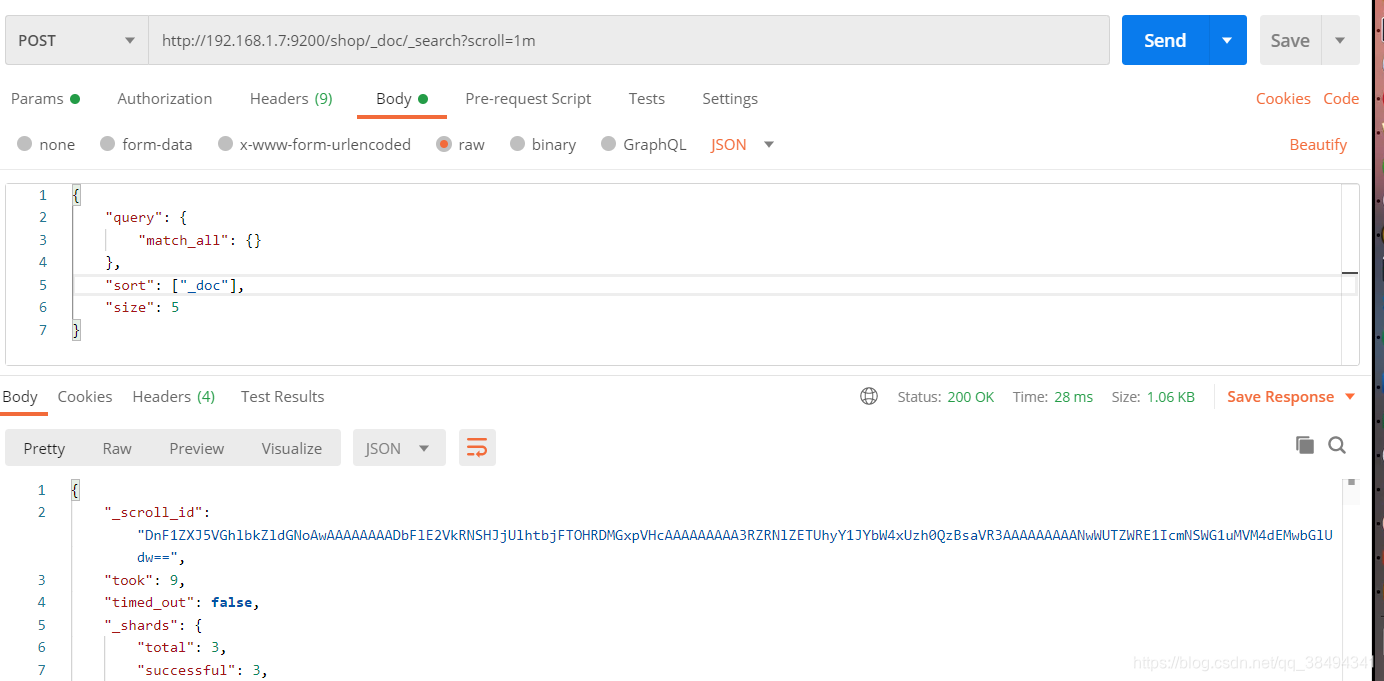1384x681 pixels.
Task: Choose the GraphQL body type
Action: coord(608,144)
